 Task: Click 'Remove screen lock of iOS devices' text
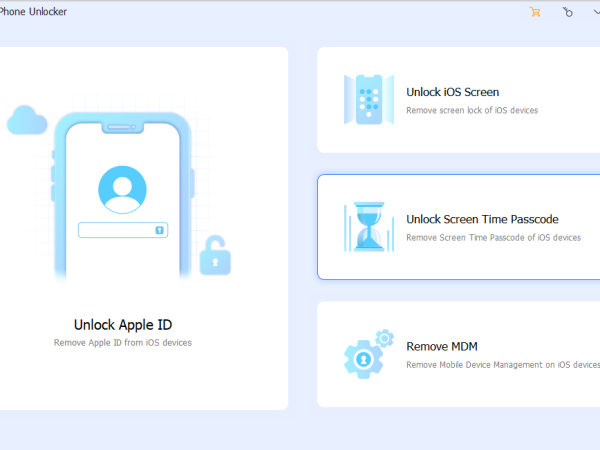pos(472,111)
